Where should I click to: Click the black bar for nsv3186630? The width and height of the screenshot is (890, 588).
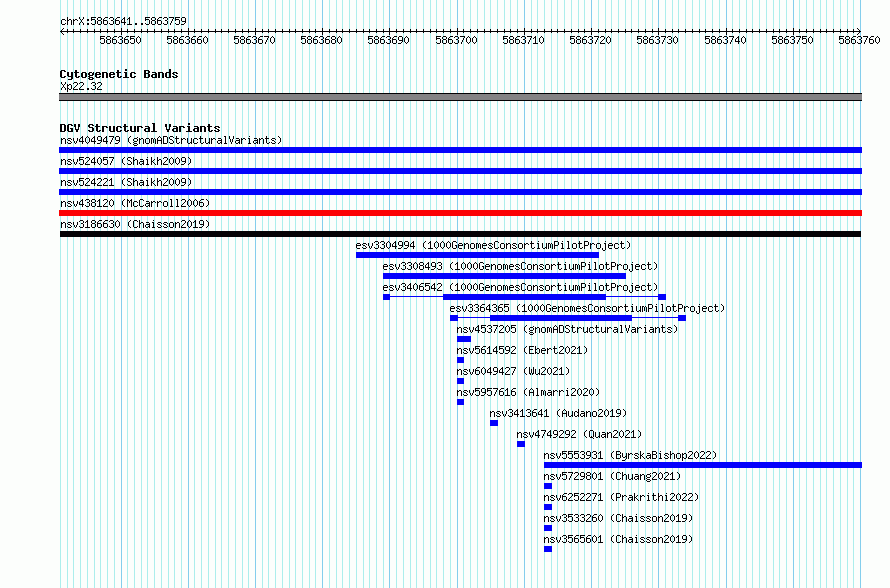click(x=460, y=234)
